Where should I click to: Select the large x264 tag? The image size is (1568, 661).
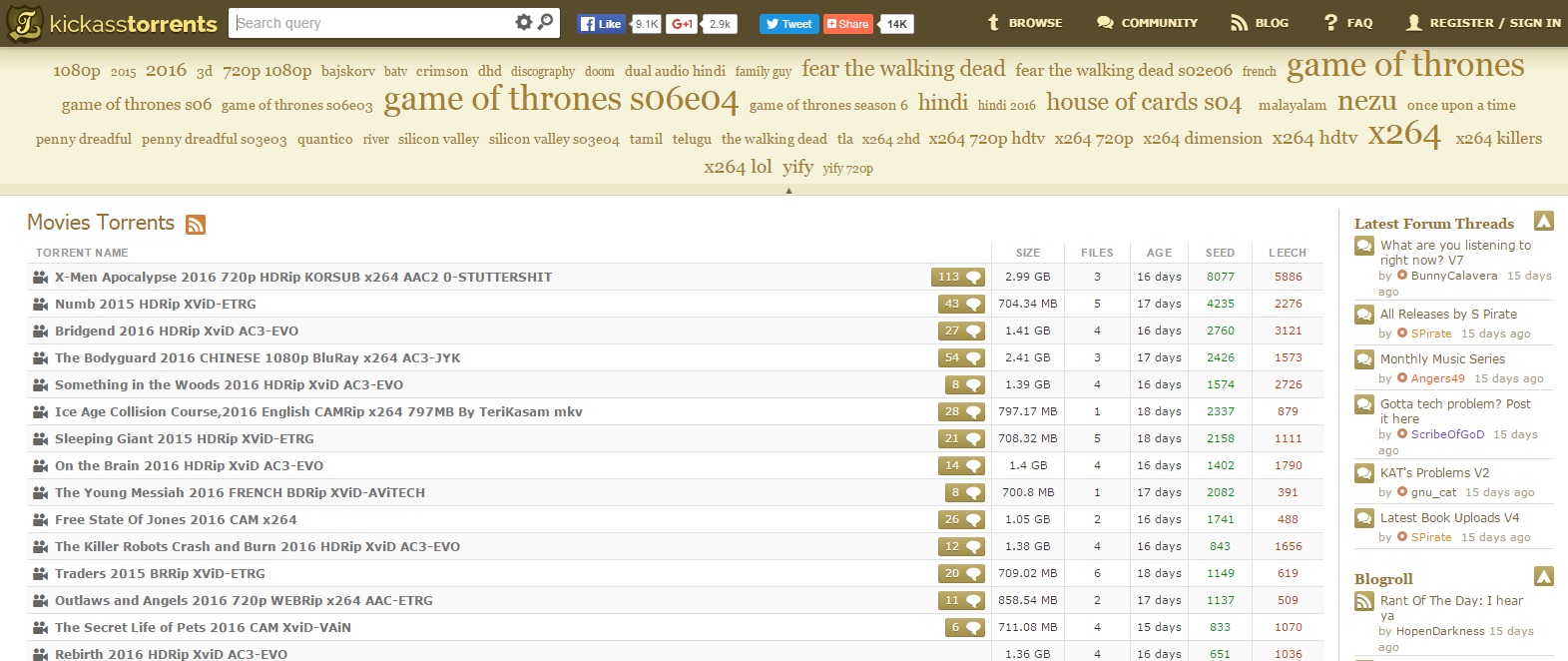[1404, 134]
